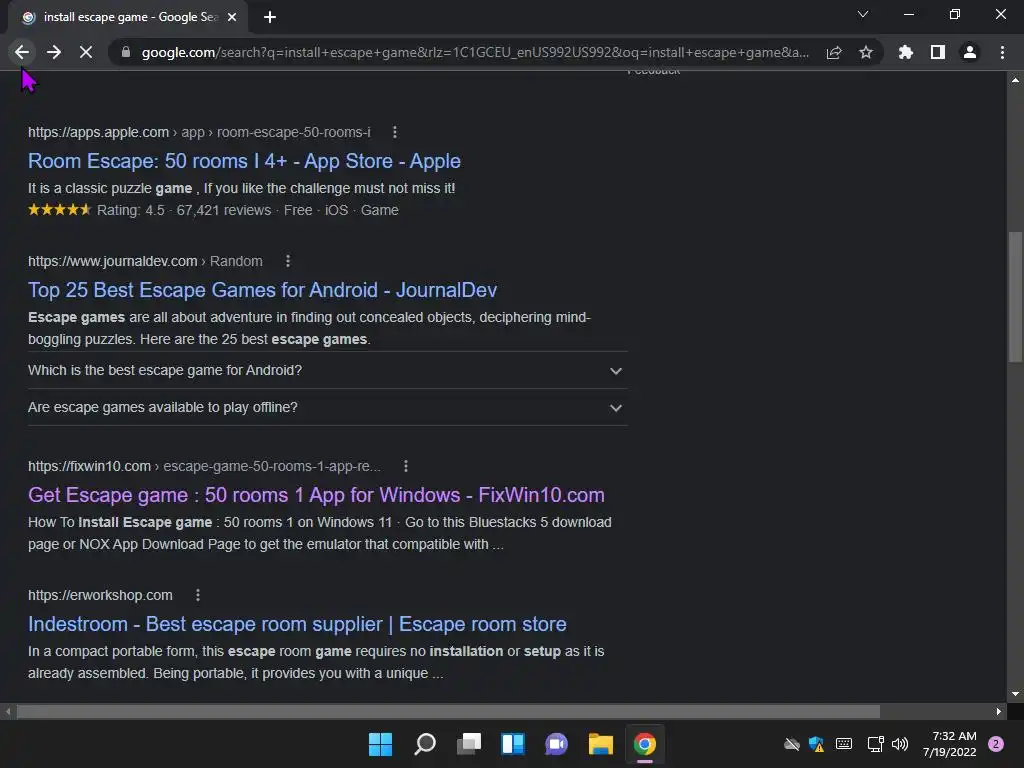Viewport: 1024px width, 768px height.
Task: Toggle the Chrome side panel icon
Action: [x=938, y=52]
